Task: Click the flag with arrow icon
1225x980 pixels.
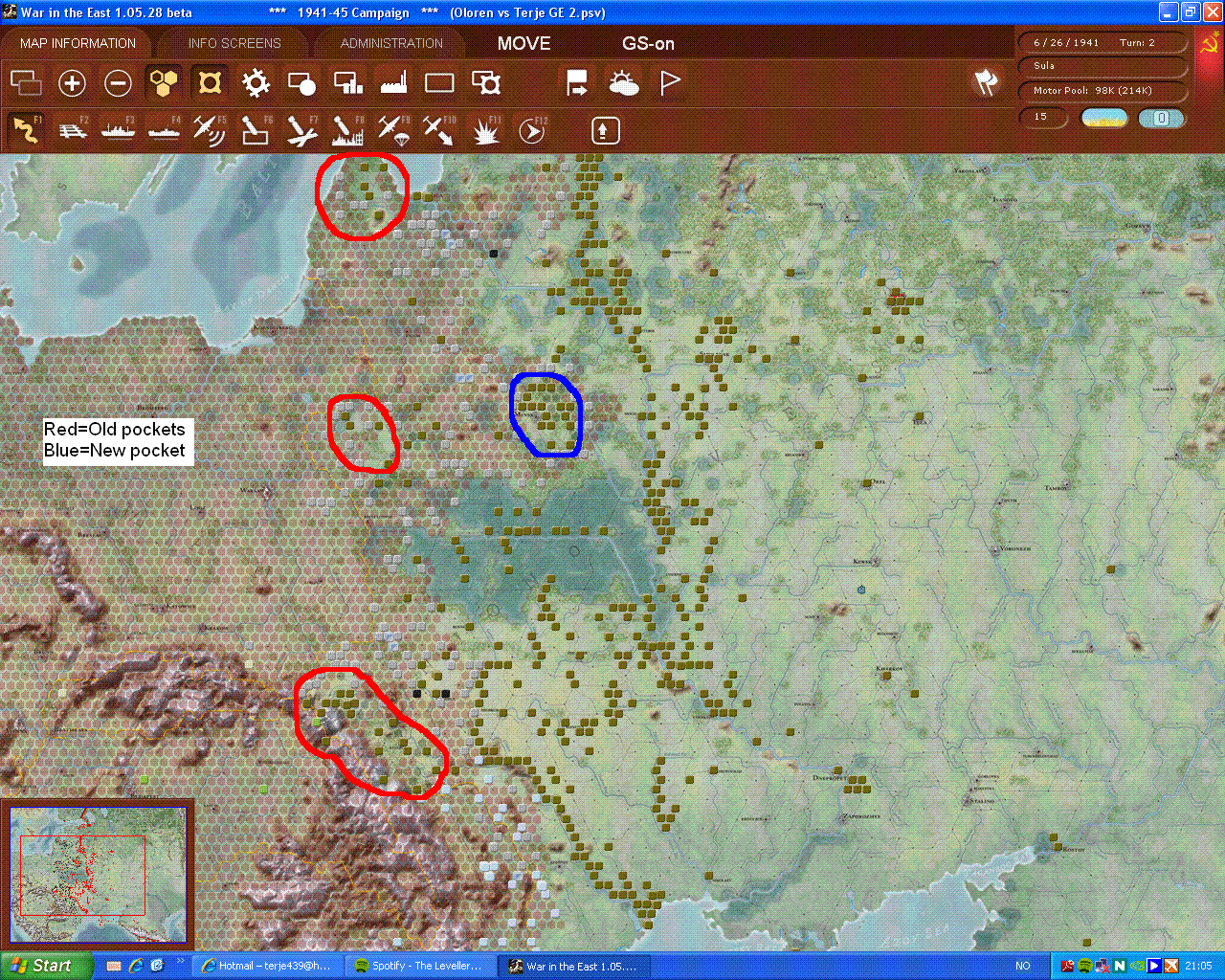Action: 577,83
